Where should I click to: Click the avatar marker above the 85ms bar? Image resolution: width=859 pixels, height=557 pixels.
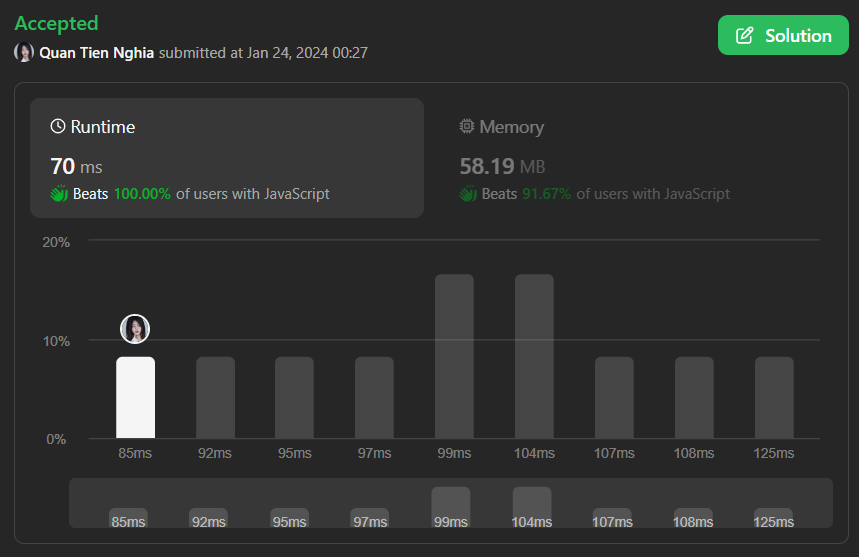click(x=135, y=328)
